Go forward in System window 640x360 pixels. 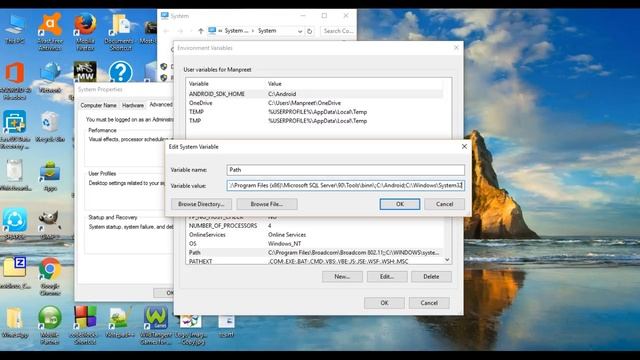pyautogui.click(x=180, y=31)
